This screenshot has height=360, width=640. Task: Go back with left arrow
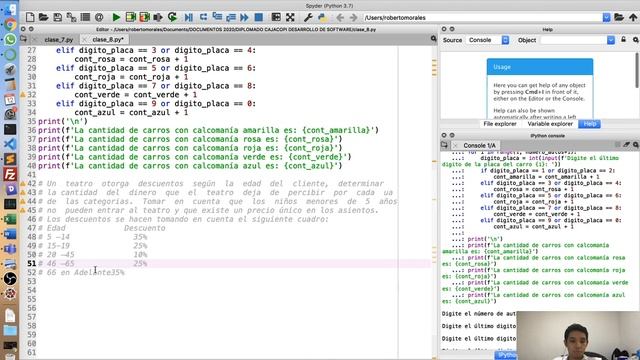340,17
